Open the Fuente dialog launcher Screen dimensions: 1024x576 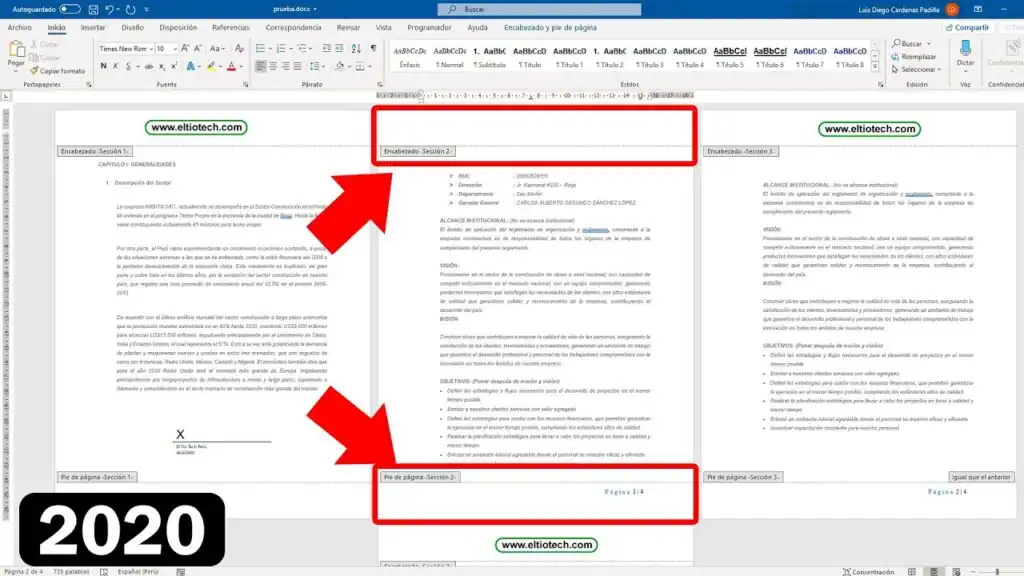coord(246,85)
